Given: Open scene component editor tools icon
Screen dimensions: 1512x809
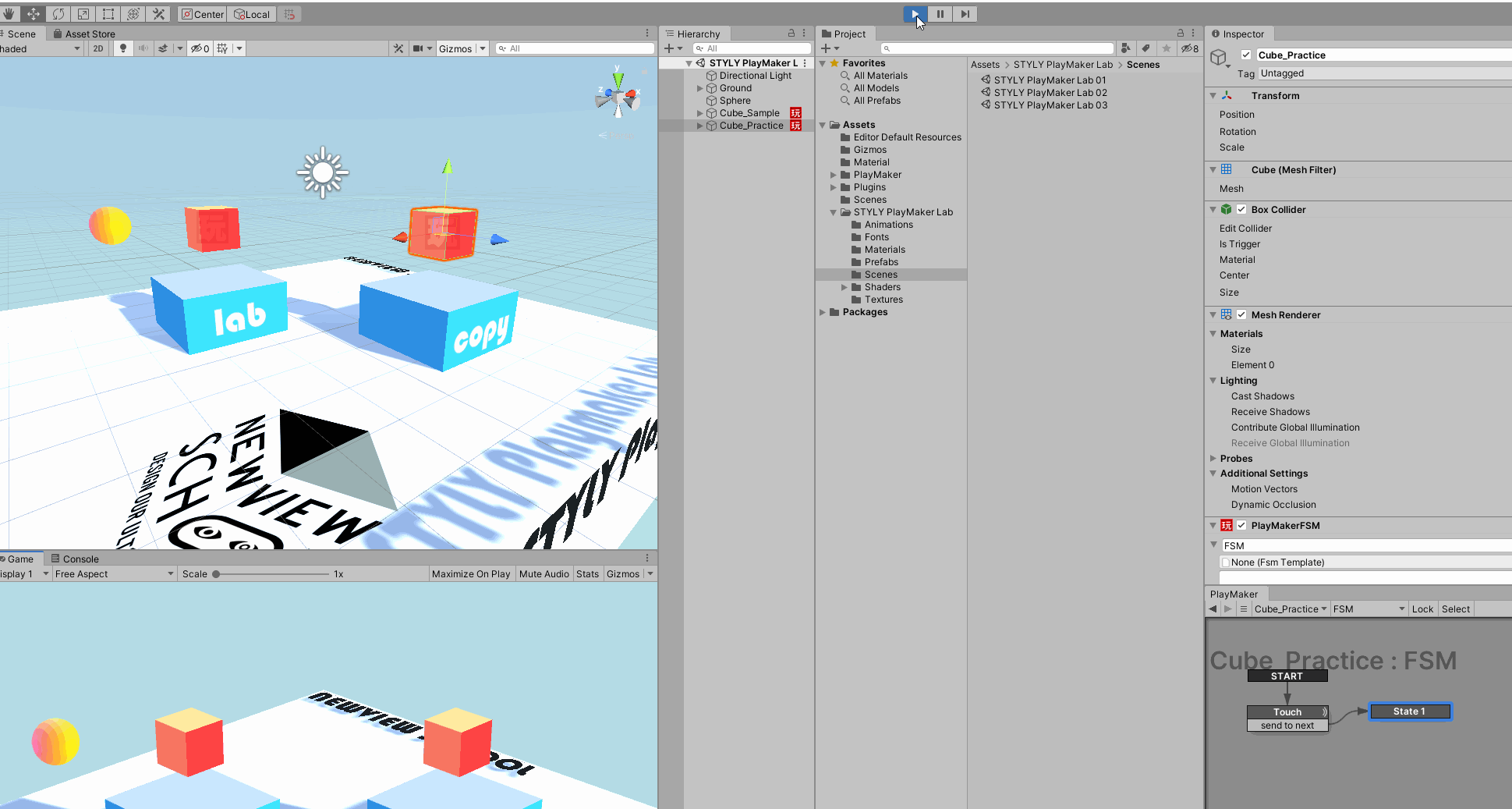Looking at the screenshot, I should 398,48.
